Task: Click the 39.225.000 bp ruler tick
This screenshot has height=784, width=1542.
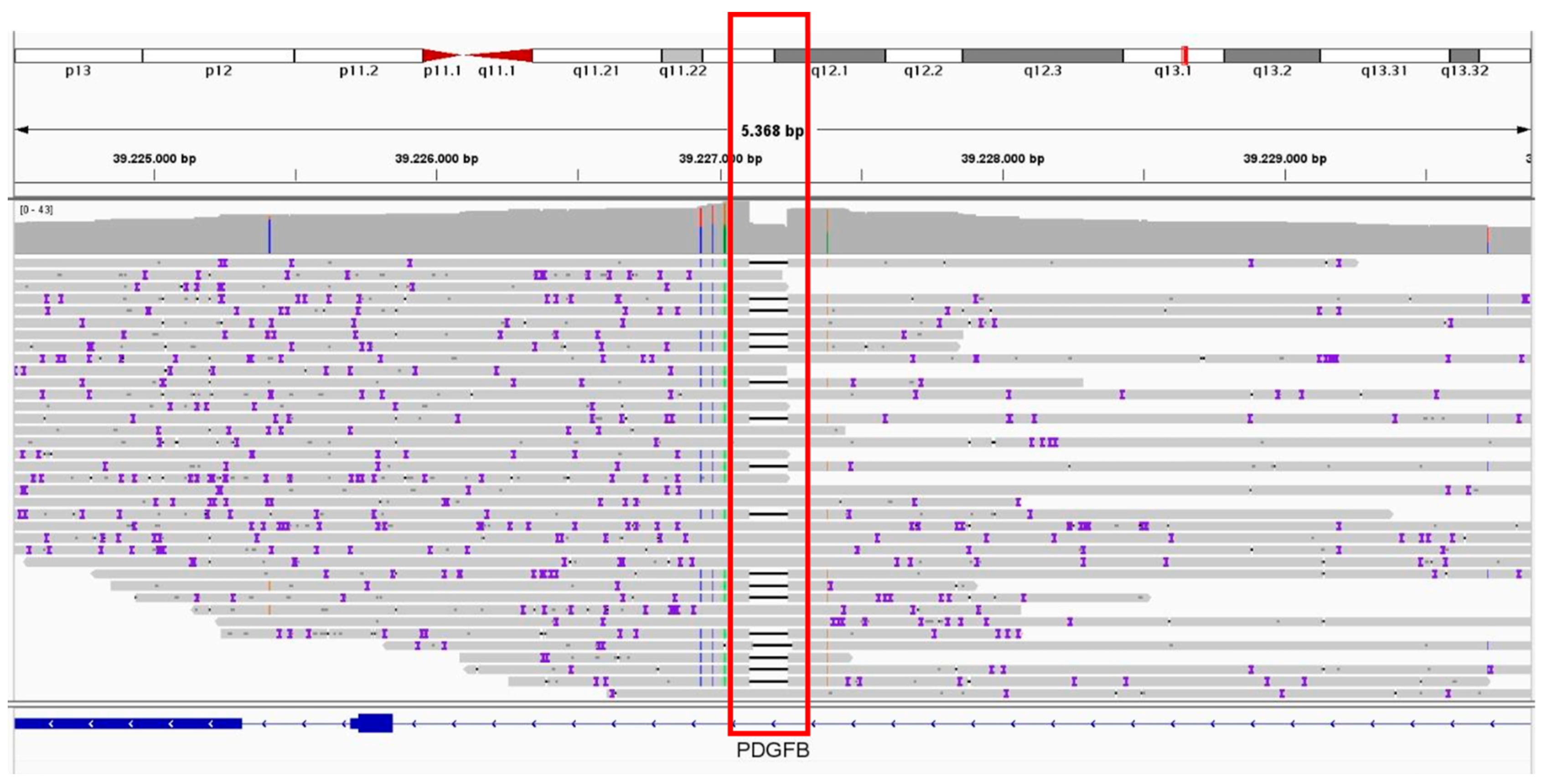Action: 155,174
